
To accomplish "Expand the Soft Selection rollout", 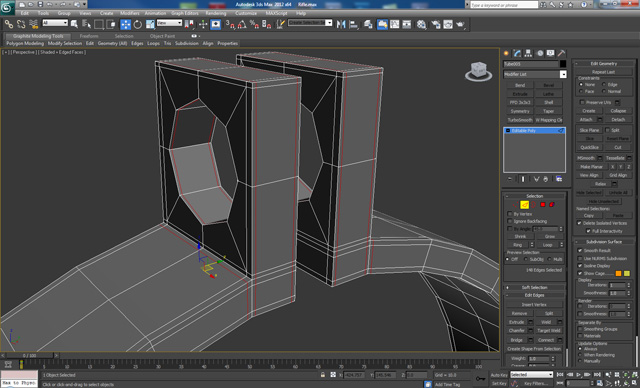I will point(535,288).
